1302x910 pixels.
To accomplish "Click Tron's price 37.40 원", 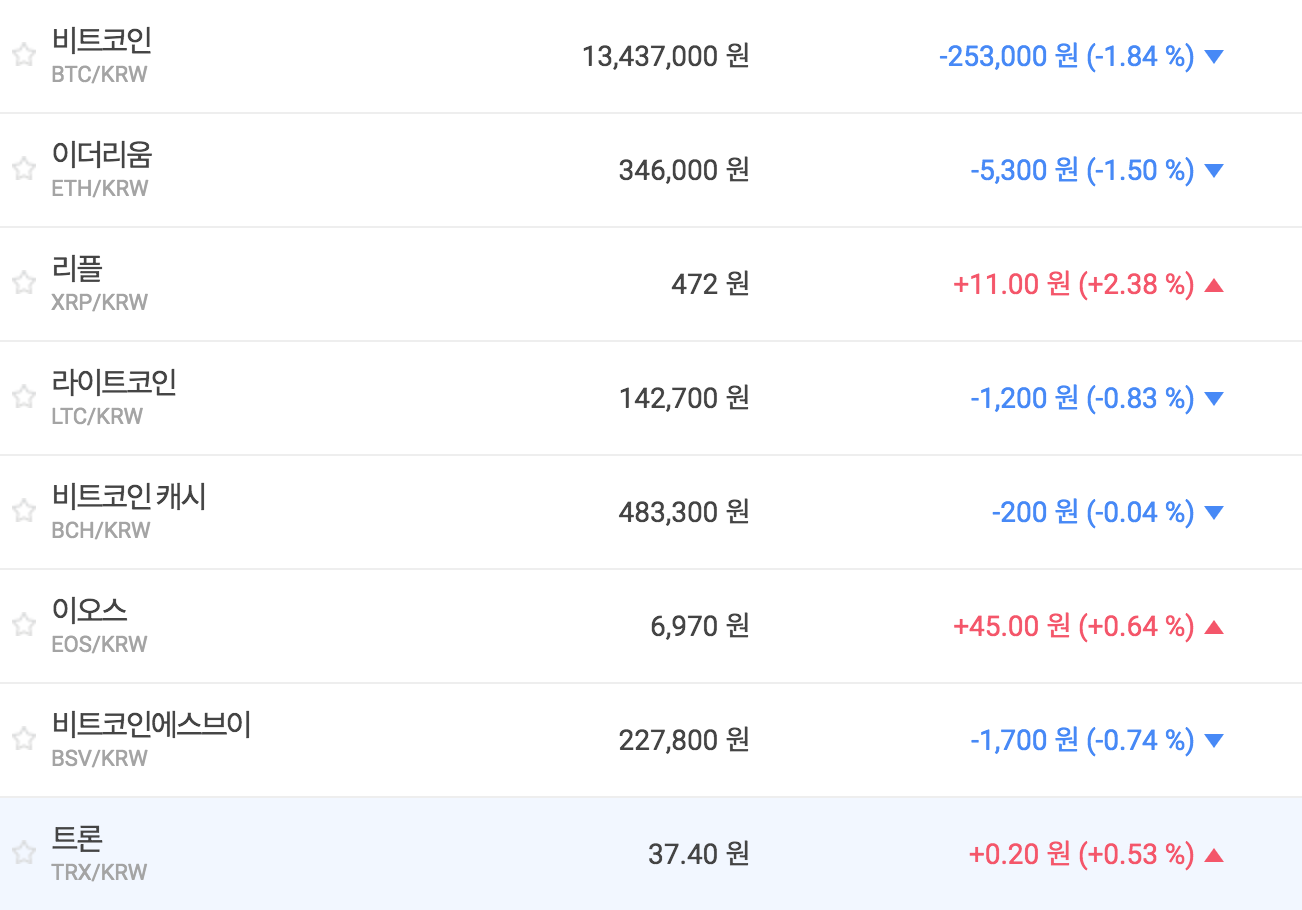I will [698, 854].
